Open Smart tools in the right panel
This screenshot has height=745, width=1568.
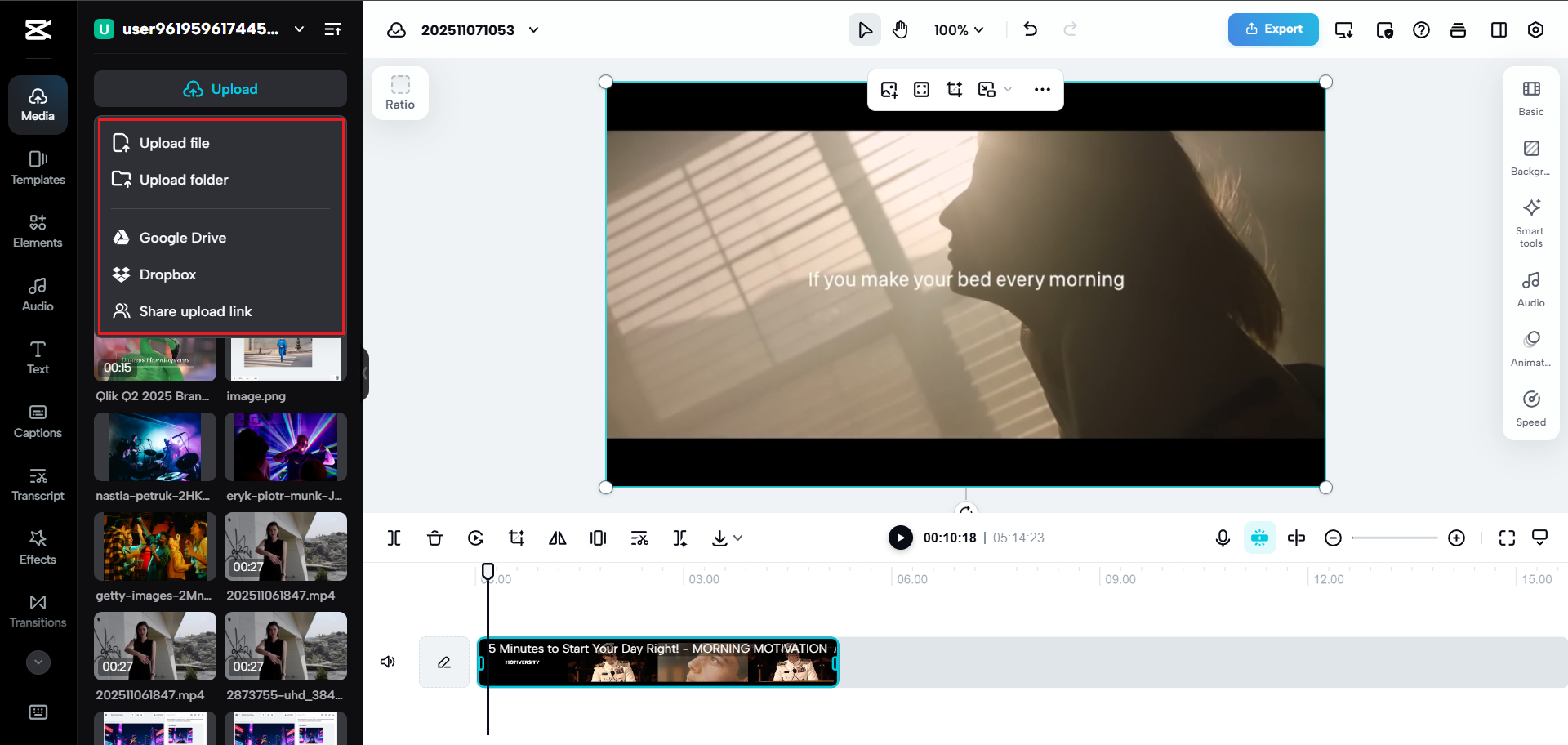1530,221
